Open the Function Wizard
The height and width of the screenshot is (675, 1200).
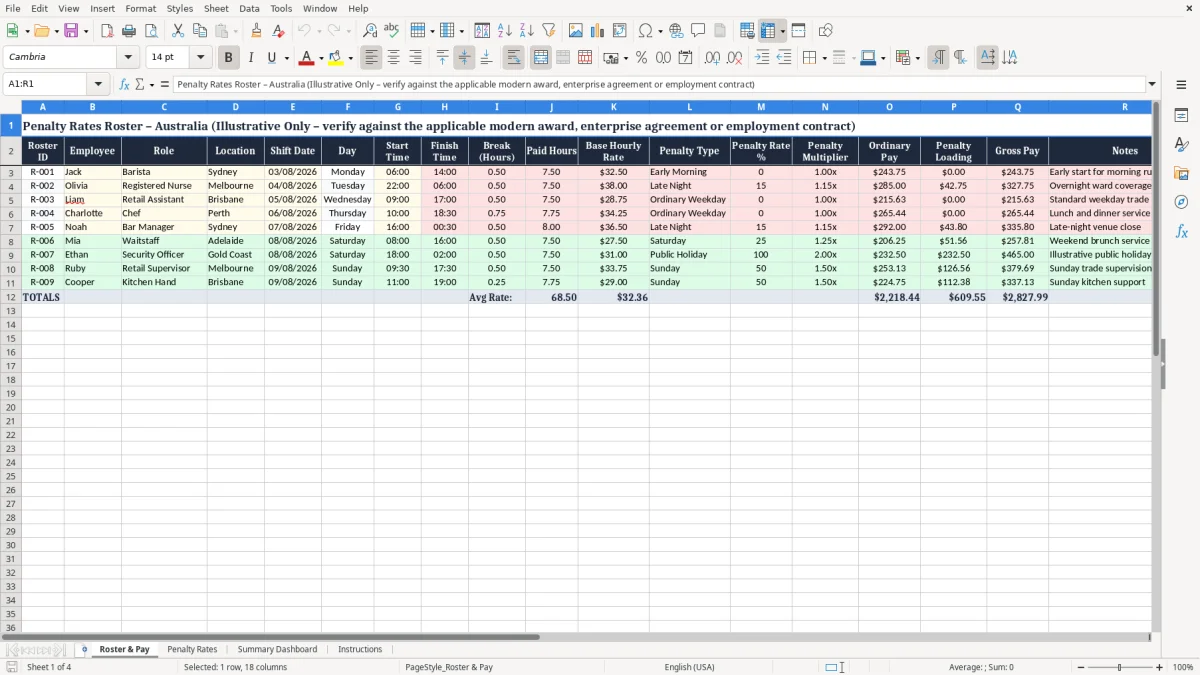click(125, 84)
